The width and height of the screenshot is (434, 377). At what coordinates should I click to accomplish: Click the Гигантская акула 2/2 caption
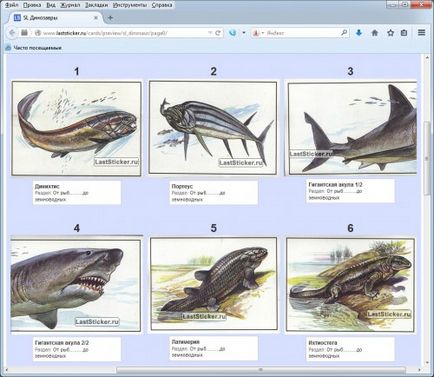coord(62,343)
